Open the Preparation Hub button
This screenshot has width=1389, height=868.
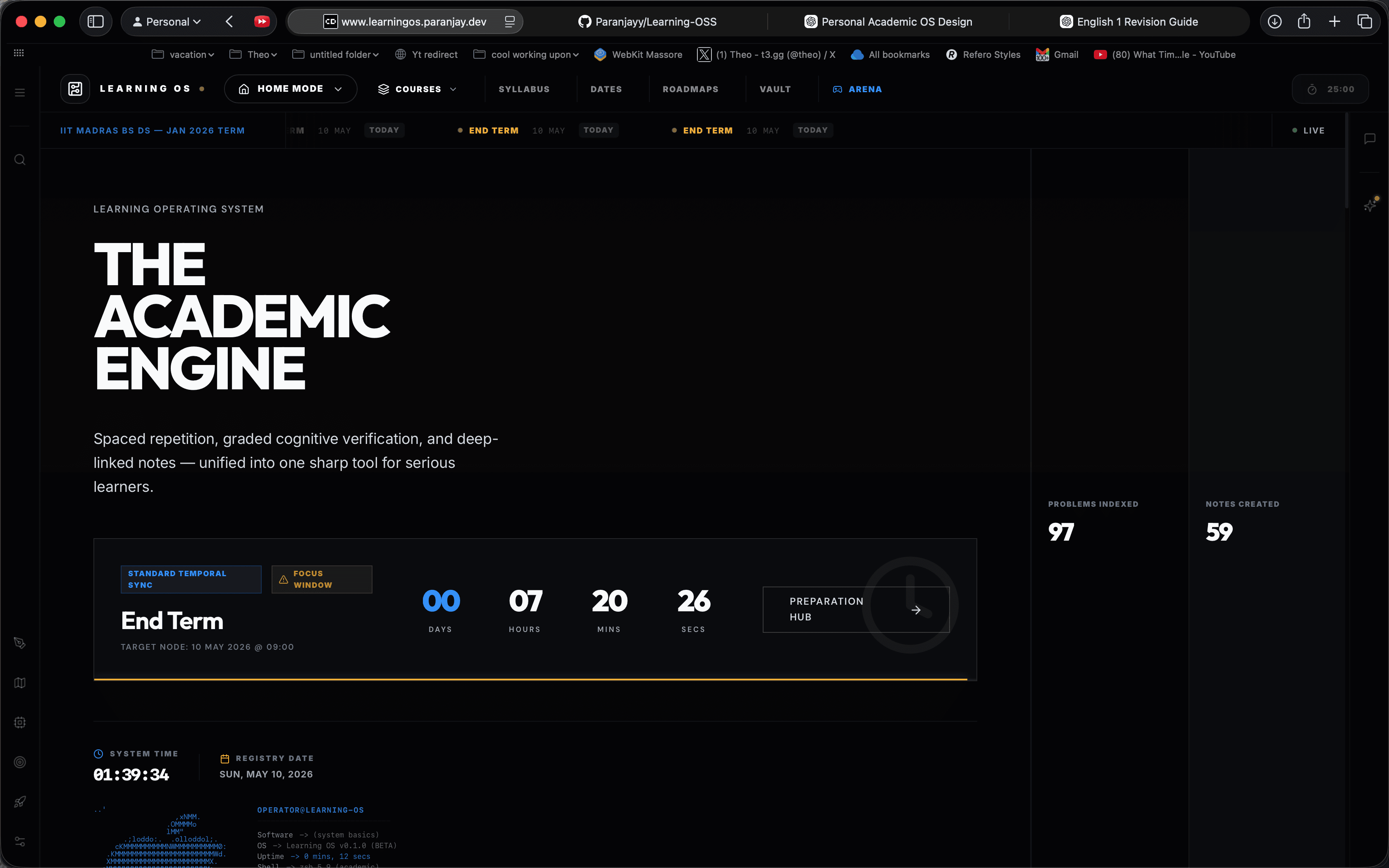(856, 609)
